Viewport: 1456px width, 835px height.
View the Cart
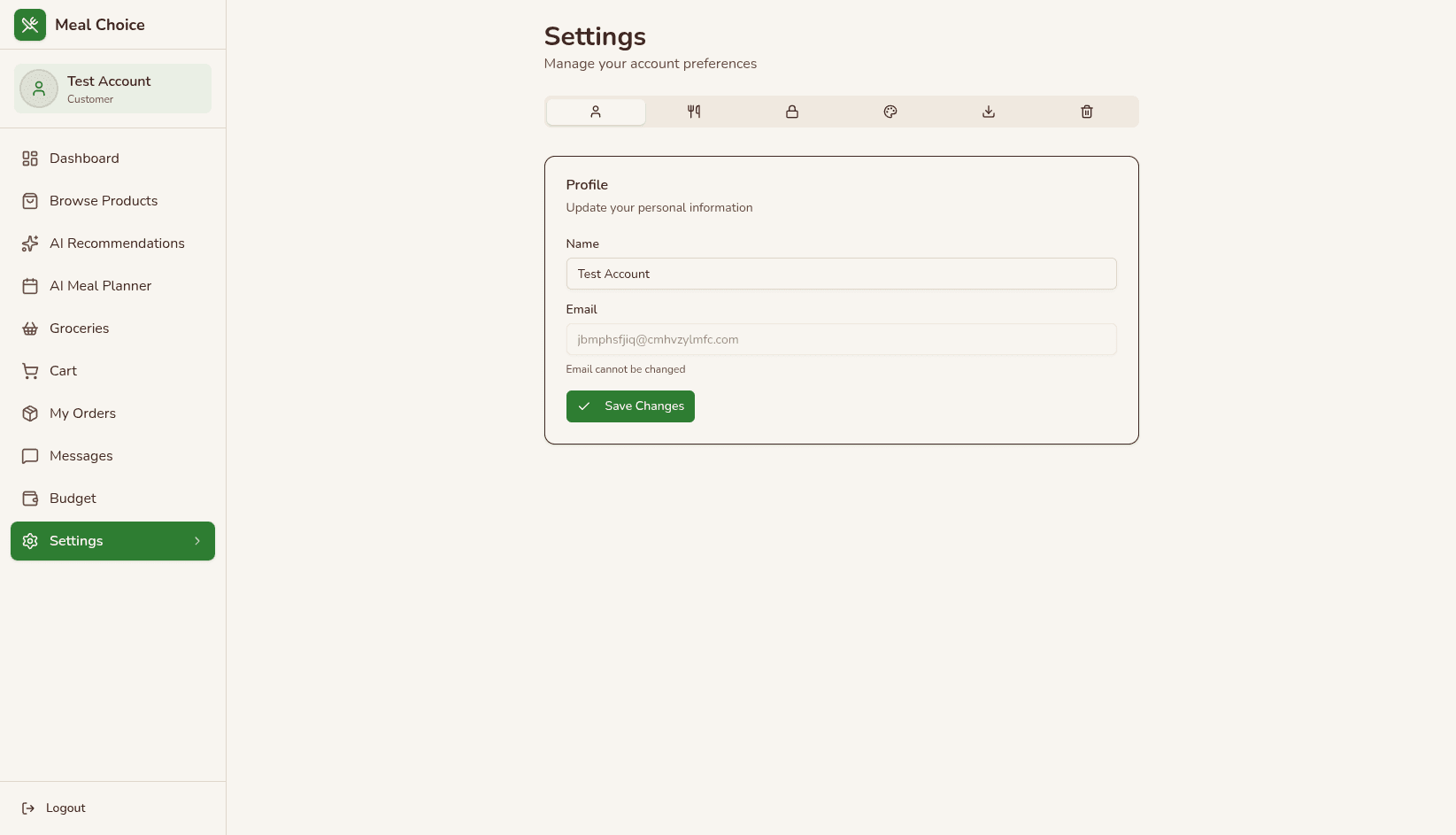click(63, 371)
